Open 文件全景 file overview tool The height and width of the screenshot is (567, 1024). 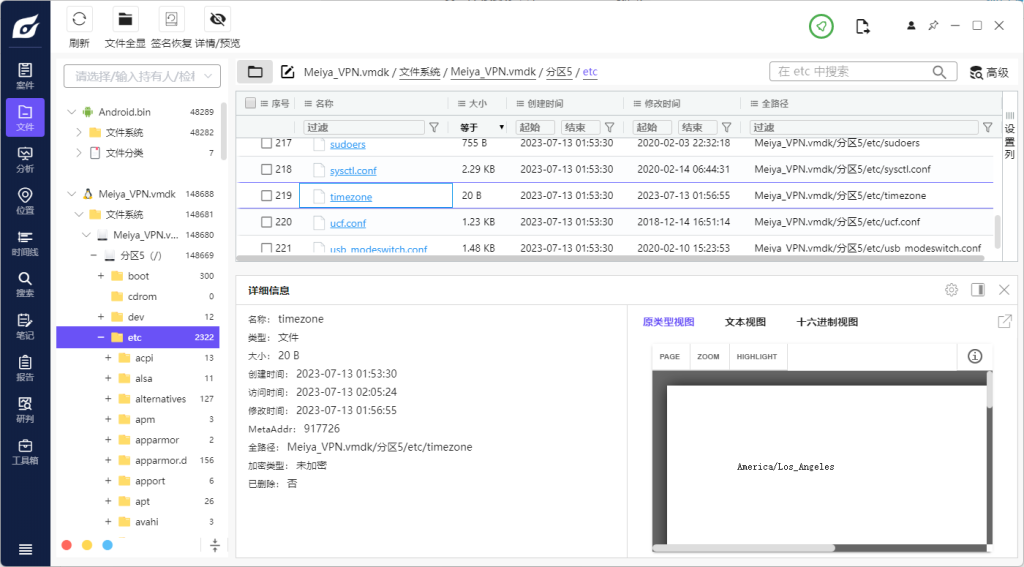coord(125,19)
